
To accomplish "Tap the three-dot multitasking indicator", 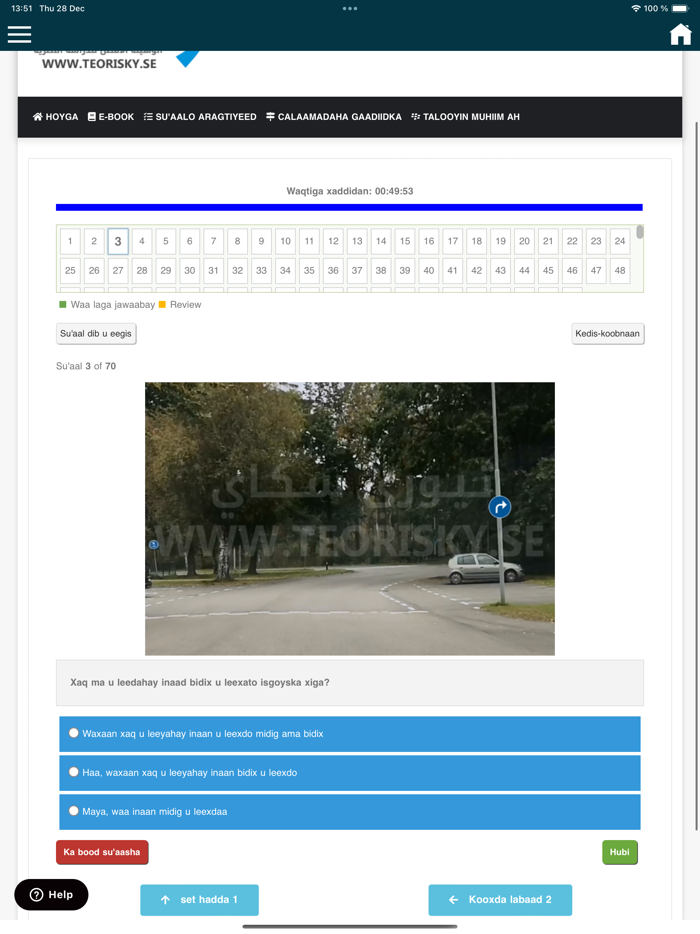I will [350, 8].
